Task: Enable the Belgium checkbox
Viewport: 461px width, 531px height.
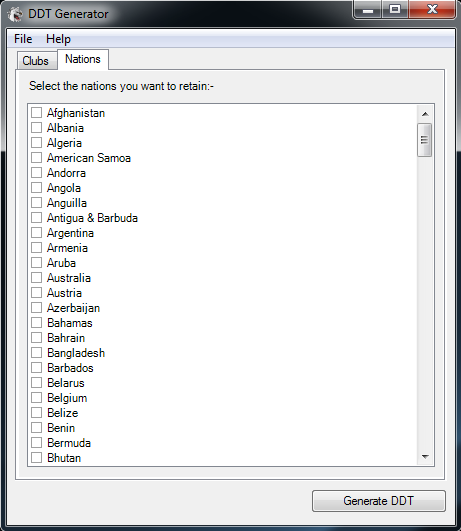Action: [36, 398]
